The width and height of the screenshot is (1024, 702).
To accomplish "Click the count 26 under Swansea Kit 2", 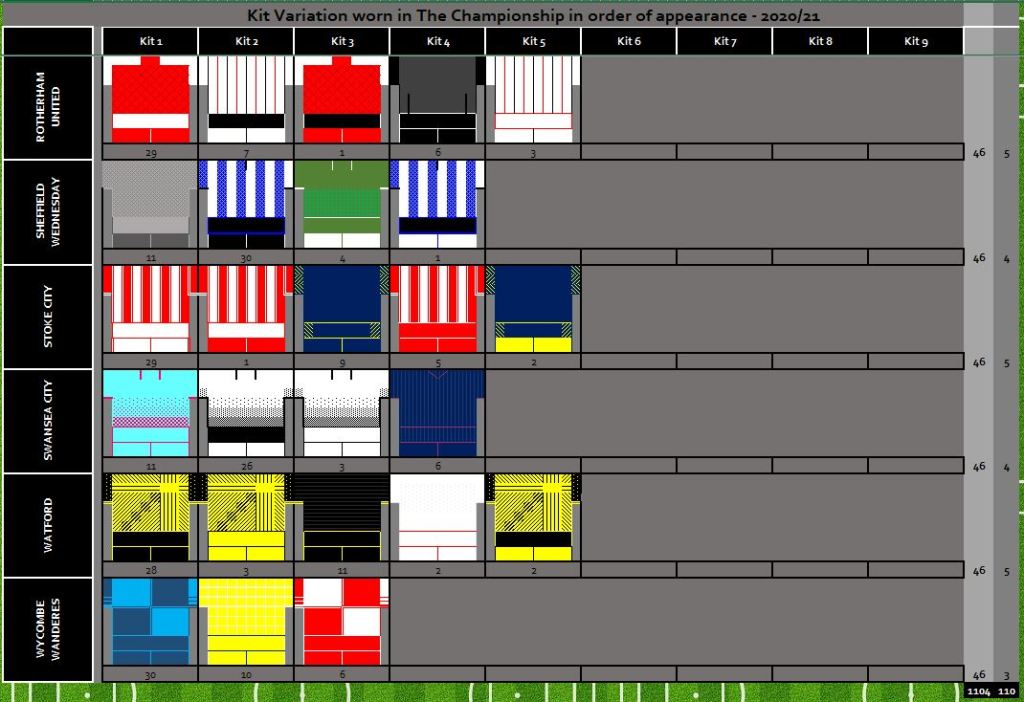I will (x=245, y=465).
